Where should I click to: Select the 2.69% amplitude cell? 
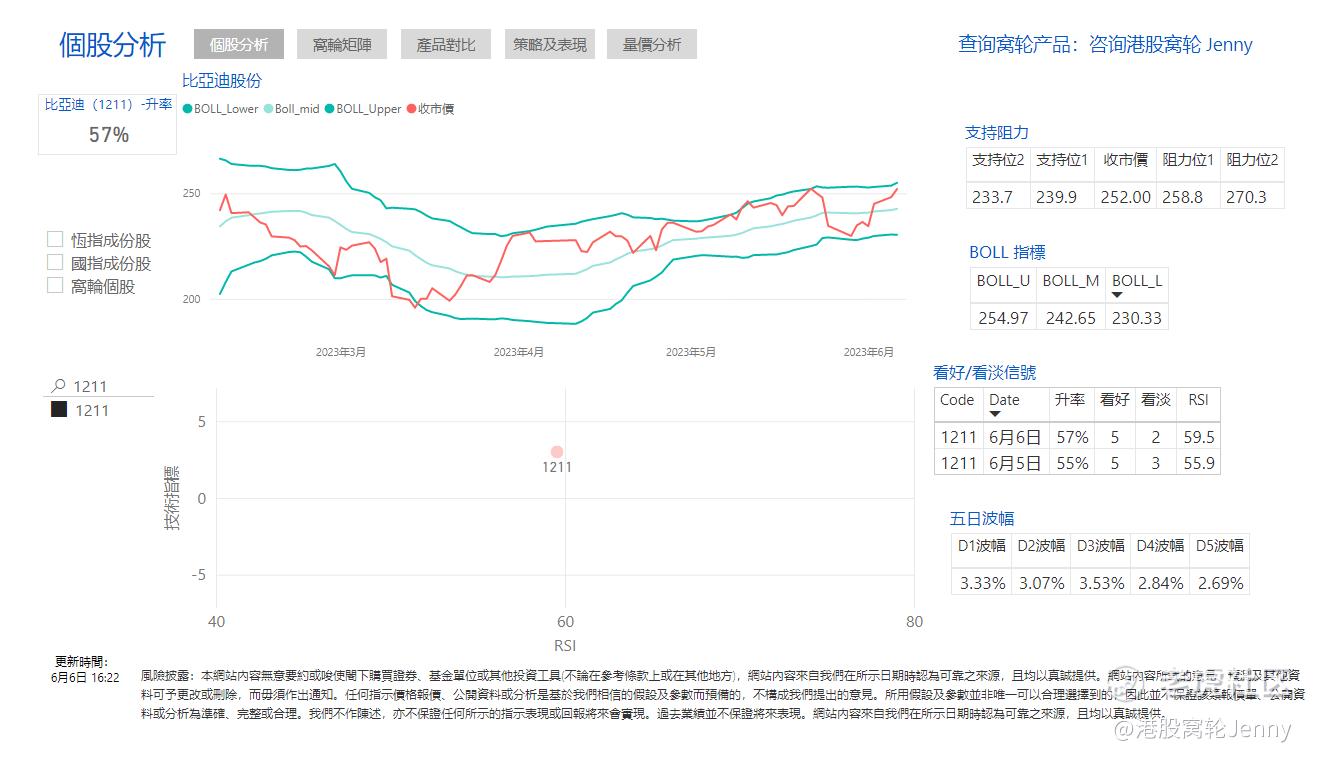tap(1220, 583)
